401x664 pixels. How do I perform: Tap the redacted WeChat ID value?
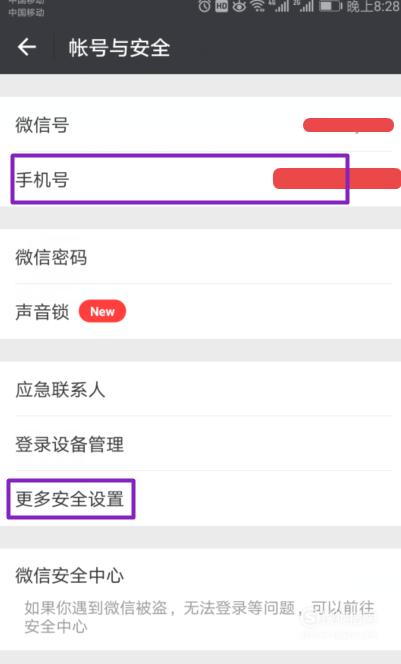coord(348,125)
